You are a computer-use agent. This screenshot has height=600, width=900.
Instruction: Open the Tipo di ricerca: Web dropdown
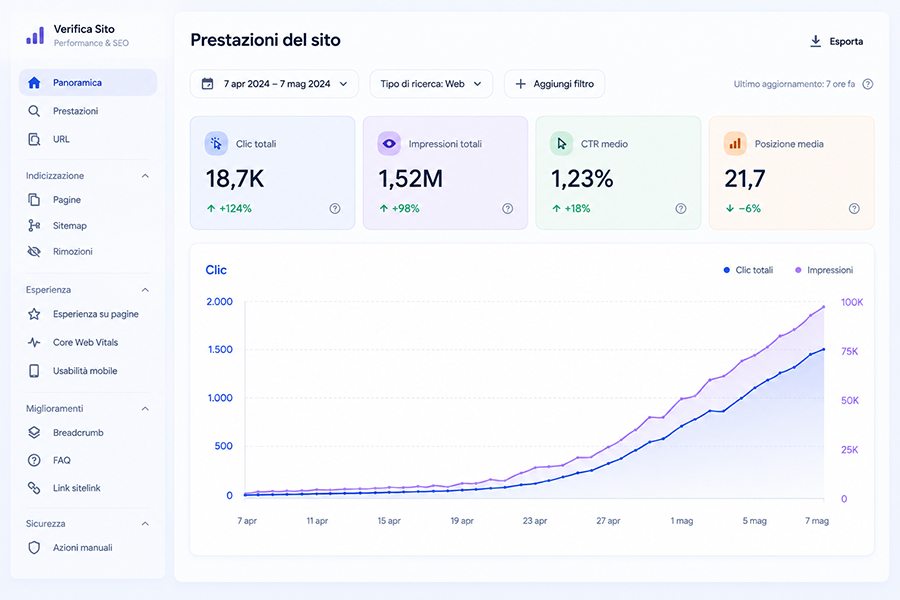[x=431, y=84]
